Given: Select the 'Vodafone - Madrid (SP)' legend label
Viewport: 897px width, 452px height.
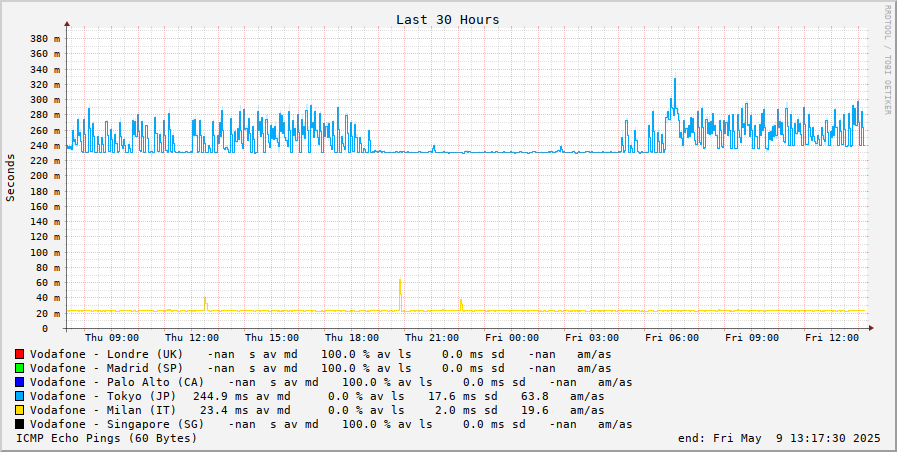Looking at the screenshot, I should [107, 368].
